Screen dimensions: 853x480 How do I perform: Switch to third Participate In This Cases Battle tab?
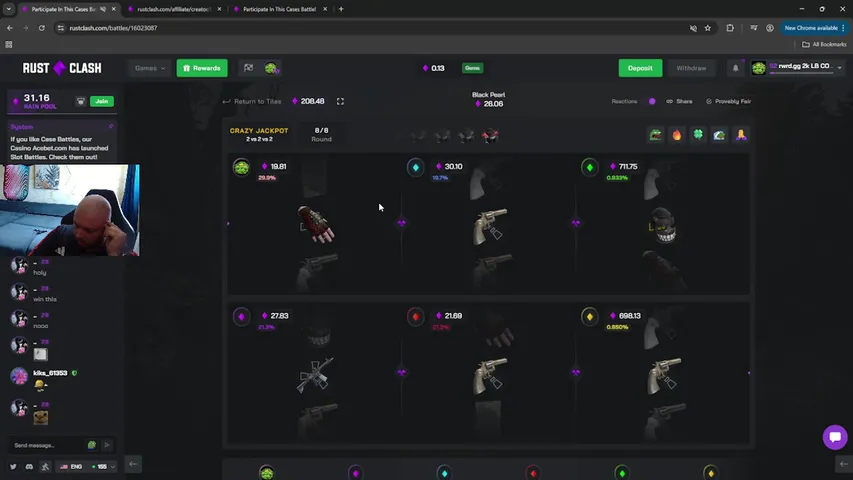[279, 9]
